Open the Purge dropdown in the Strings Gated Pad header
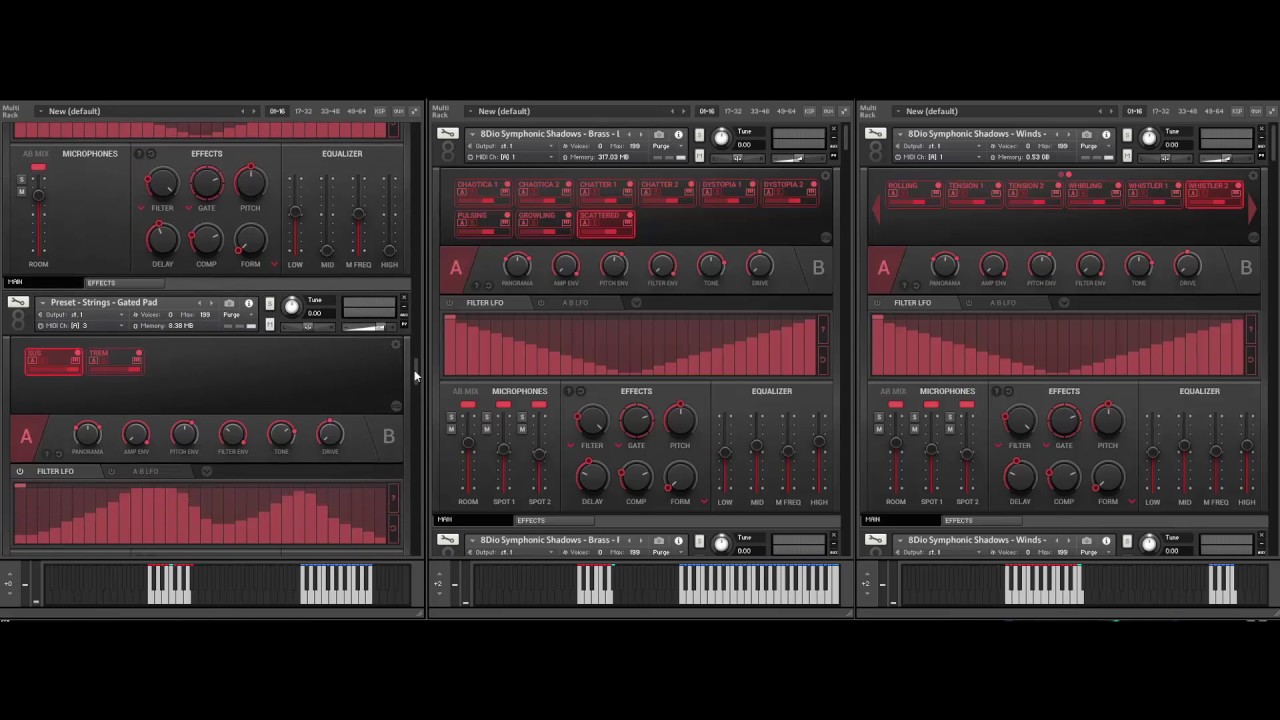1280x720 pixels. coord(237,315)
